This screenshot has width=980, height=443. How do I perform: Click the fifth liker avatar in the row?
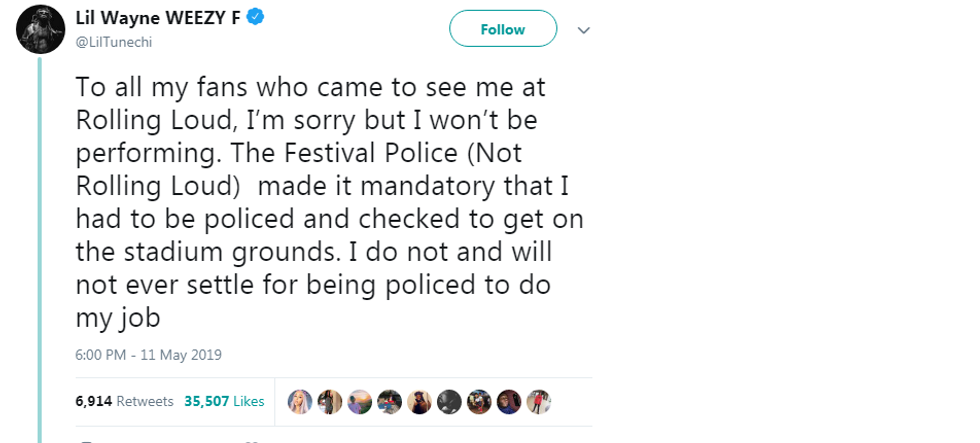420,401
